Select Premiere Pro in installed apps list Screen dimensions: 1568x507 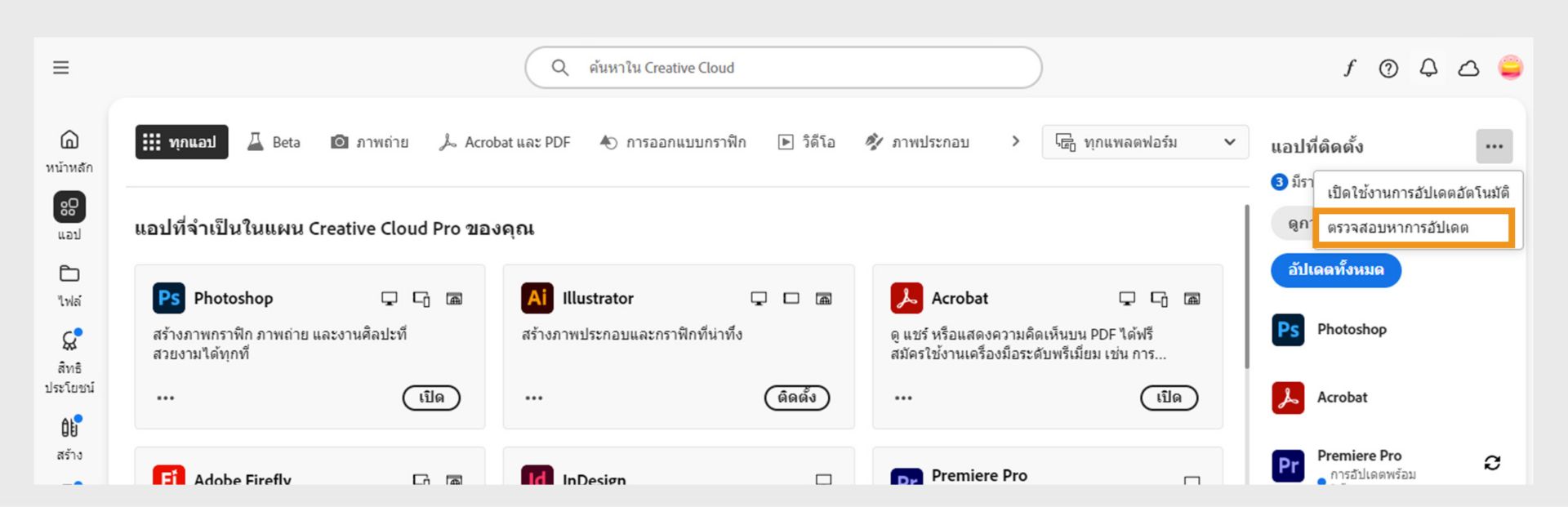tap(1345, 465)
